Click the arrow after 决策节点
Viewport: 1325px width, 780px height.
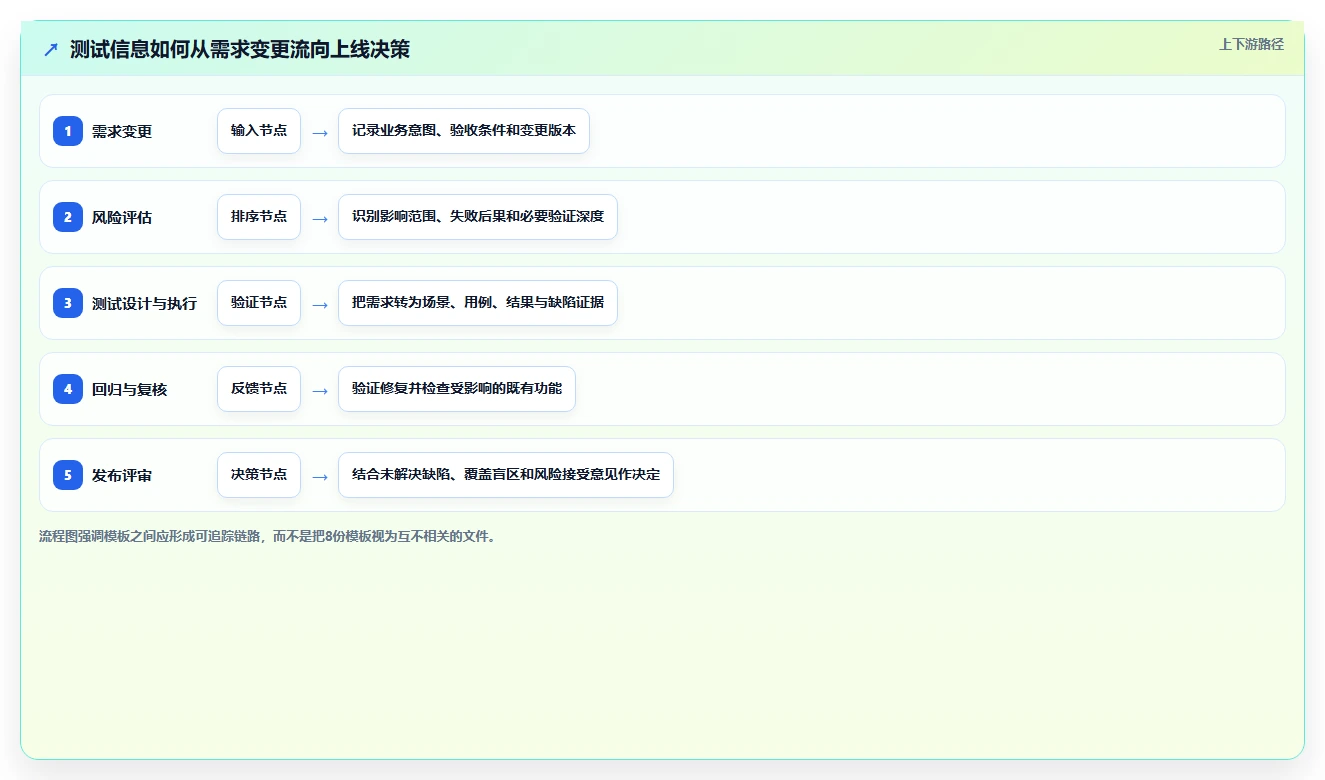[320, 476]
